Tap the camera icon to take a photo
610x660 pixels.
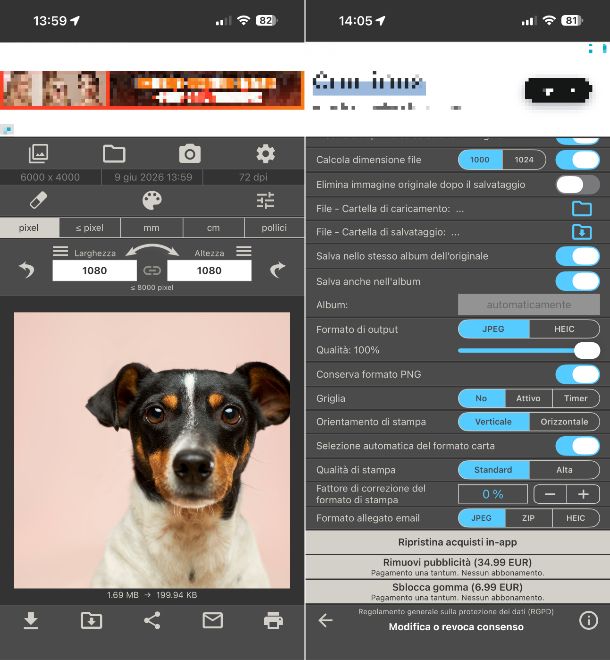point(190,154)
